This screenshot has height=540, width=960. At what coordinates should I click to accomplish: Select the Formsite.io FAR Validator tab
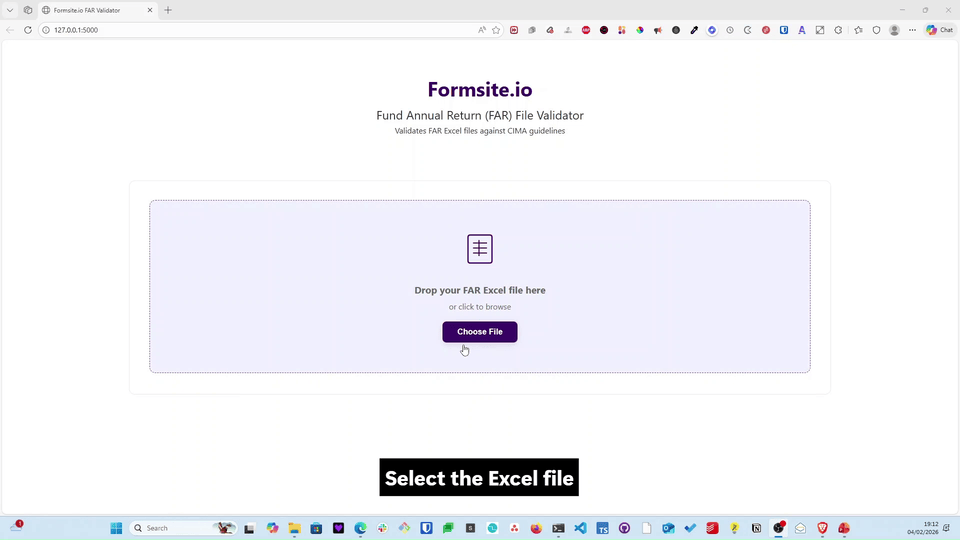coord(90,10)
